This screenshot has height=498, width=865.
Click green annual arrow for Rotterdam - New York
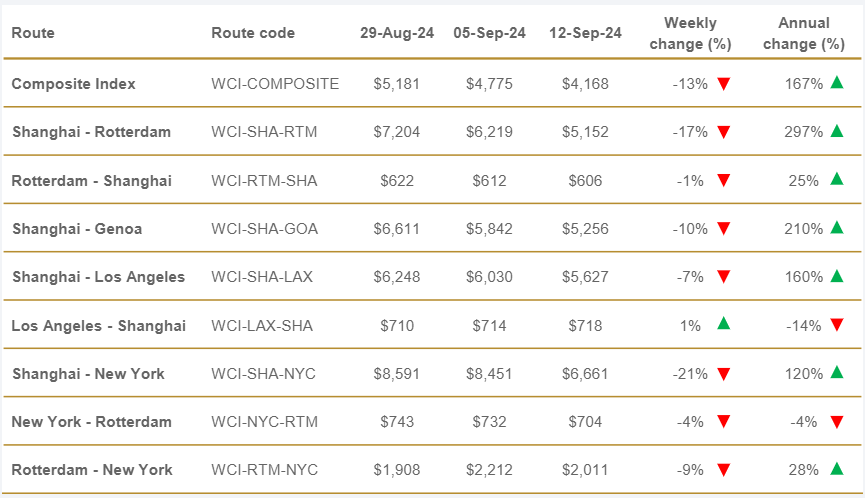click(836, 469)
